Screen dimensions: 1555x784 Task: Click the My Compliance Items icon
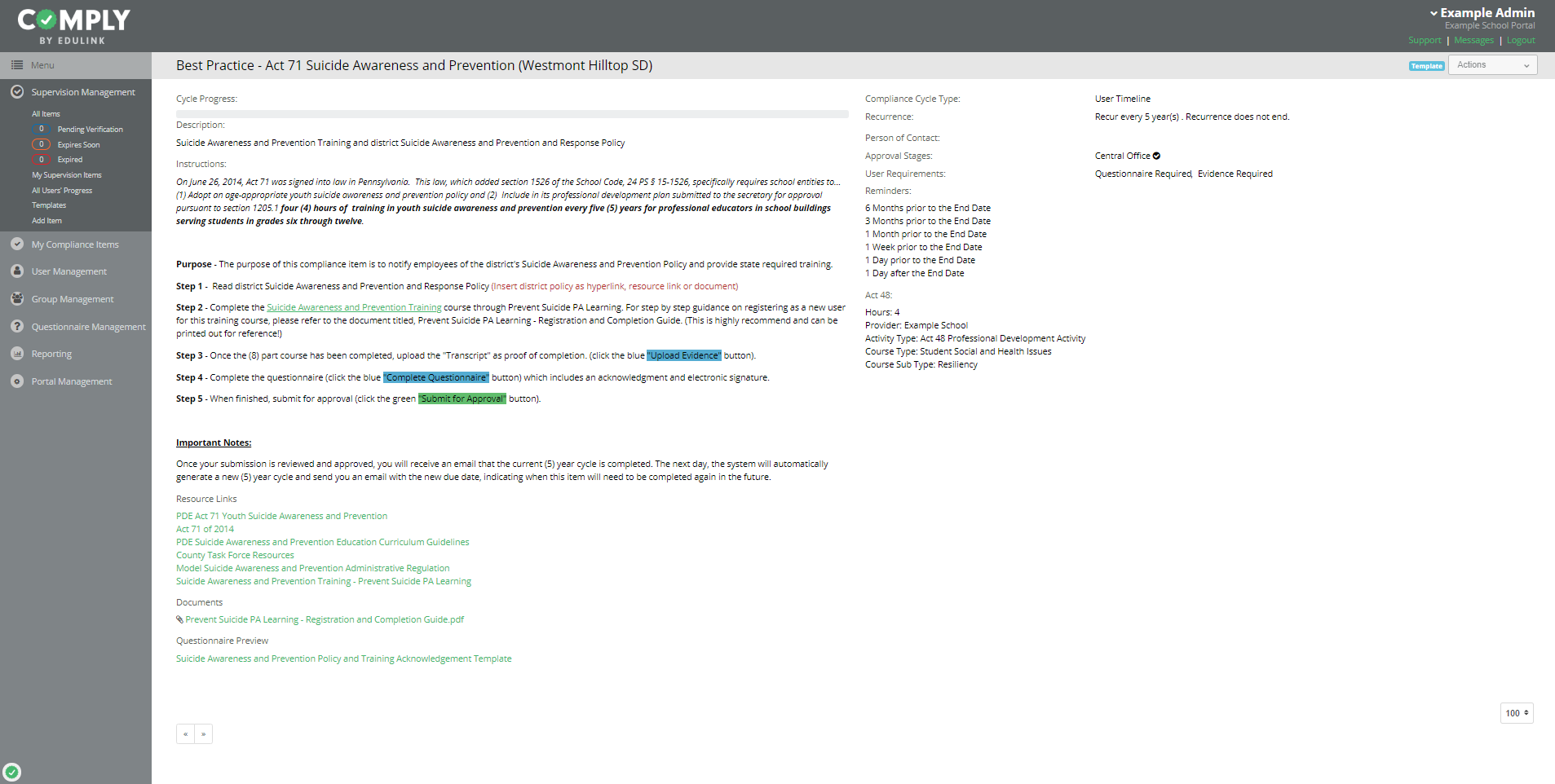[x=17, y=244]
